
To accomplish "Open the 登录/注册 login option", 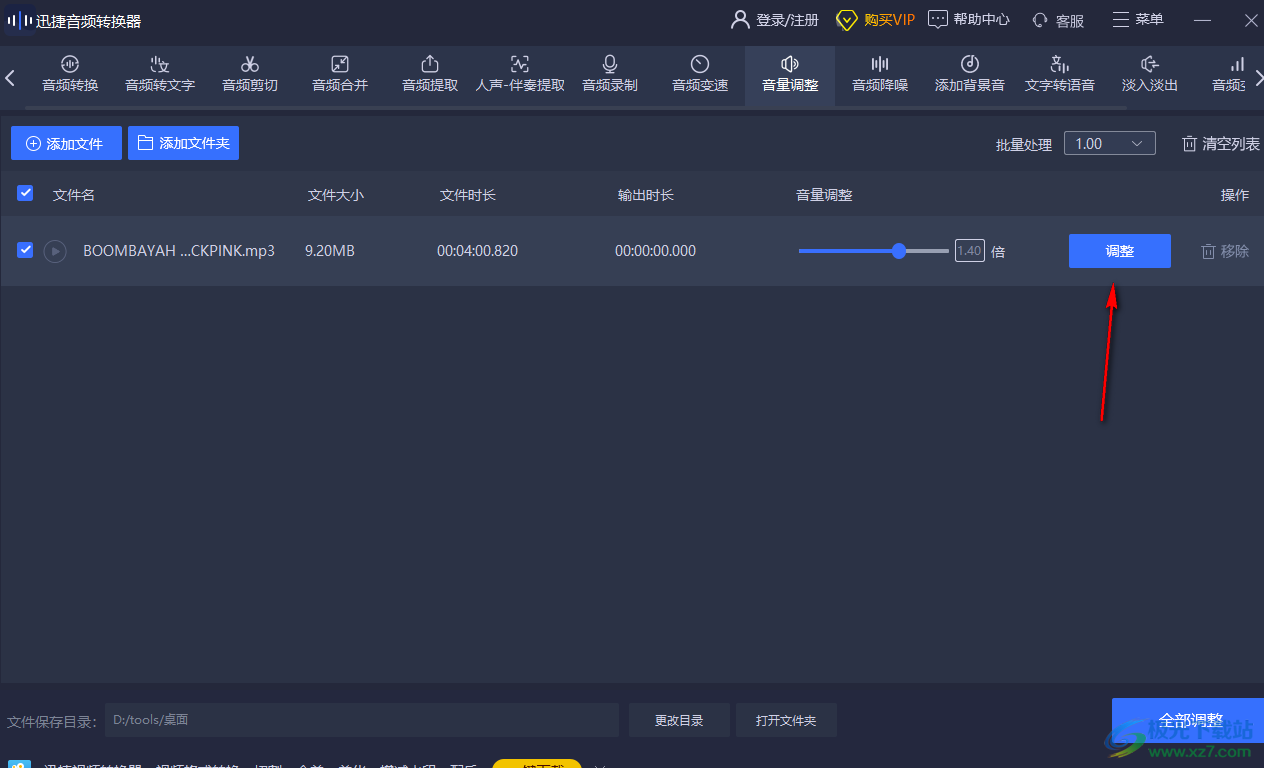I will (x=775, y=20).
